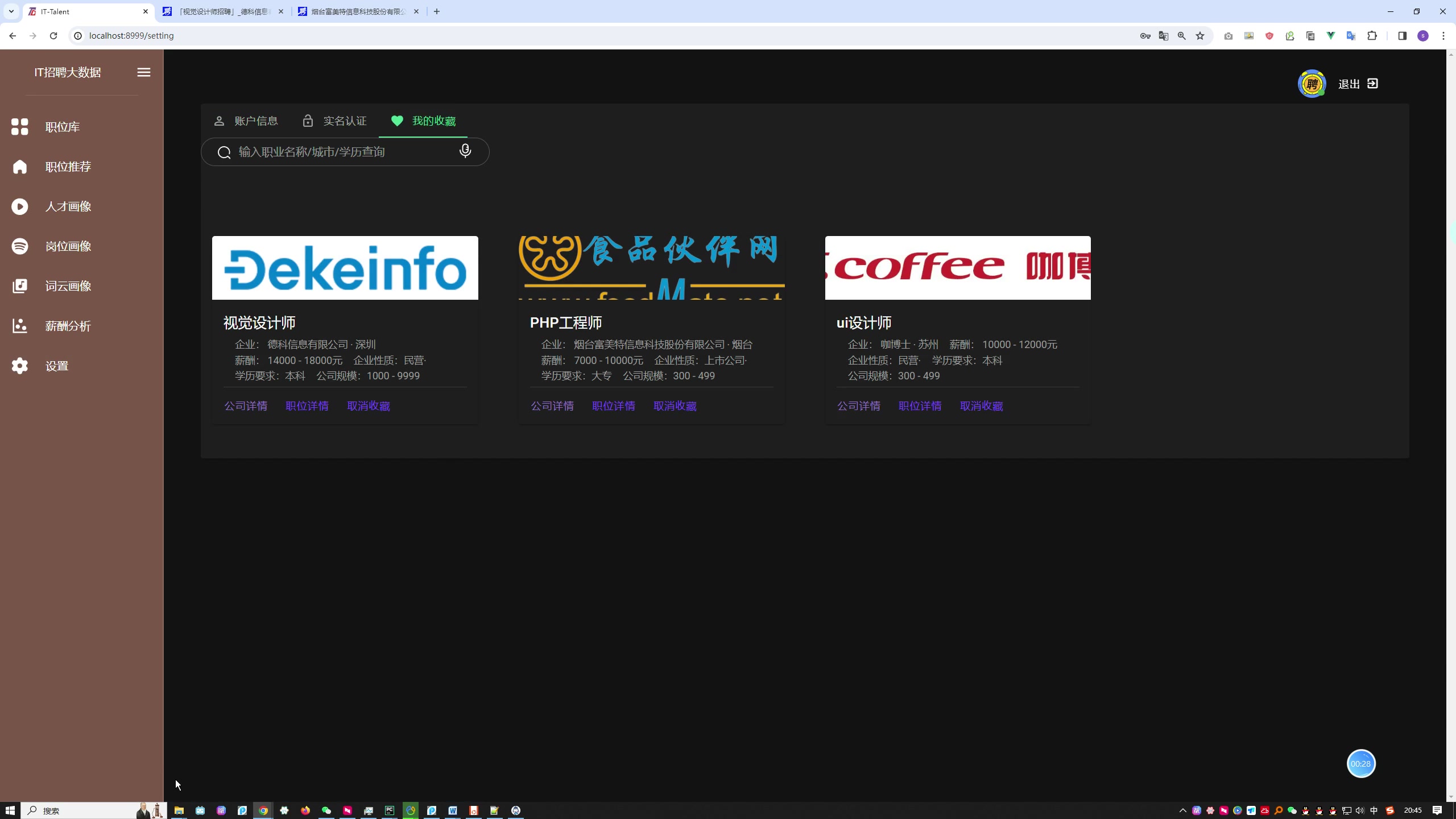Open 公司详情 for 视觉设计师 card
Viewport: 1456px width, 819px height.
246,406
